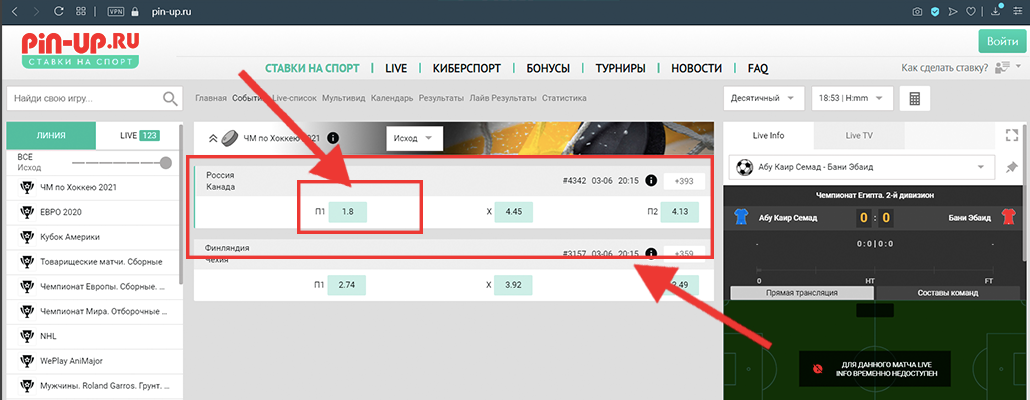The image size is (1030, 400).
Task: Open Статистика link
Action: 564,99
